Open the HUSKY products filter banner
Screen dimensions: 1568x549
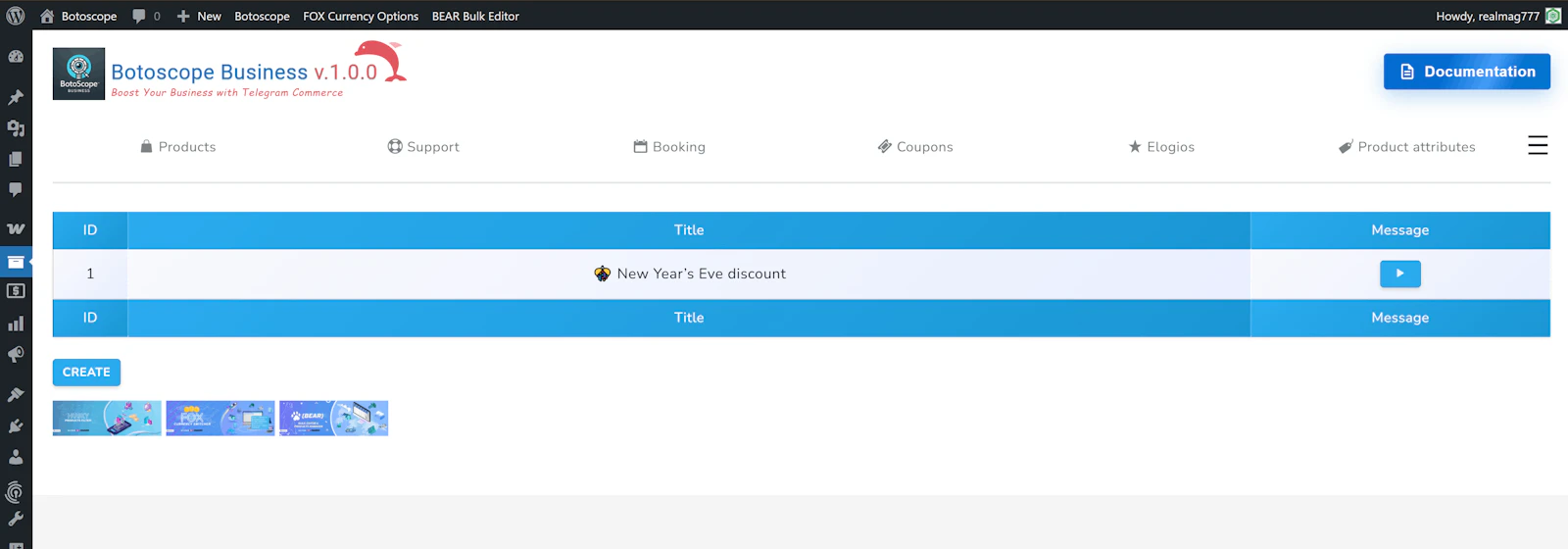pyautogui.click(x=107, y=418)
